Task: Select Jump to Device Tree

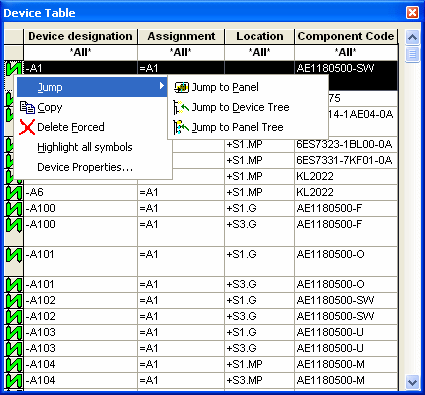Action: [240, 107]
